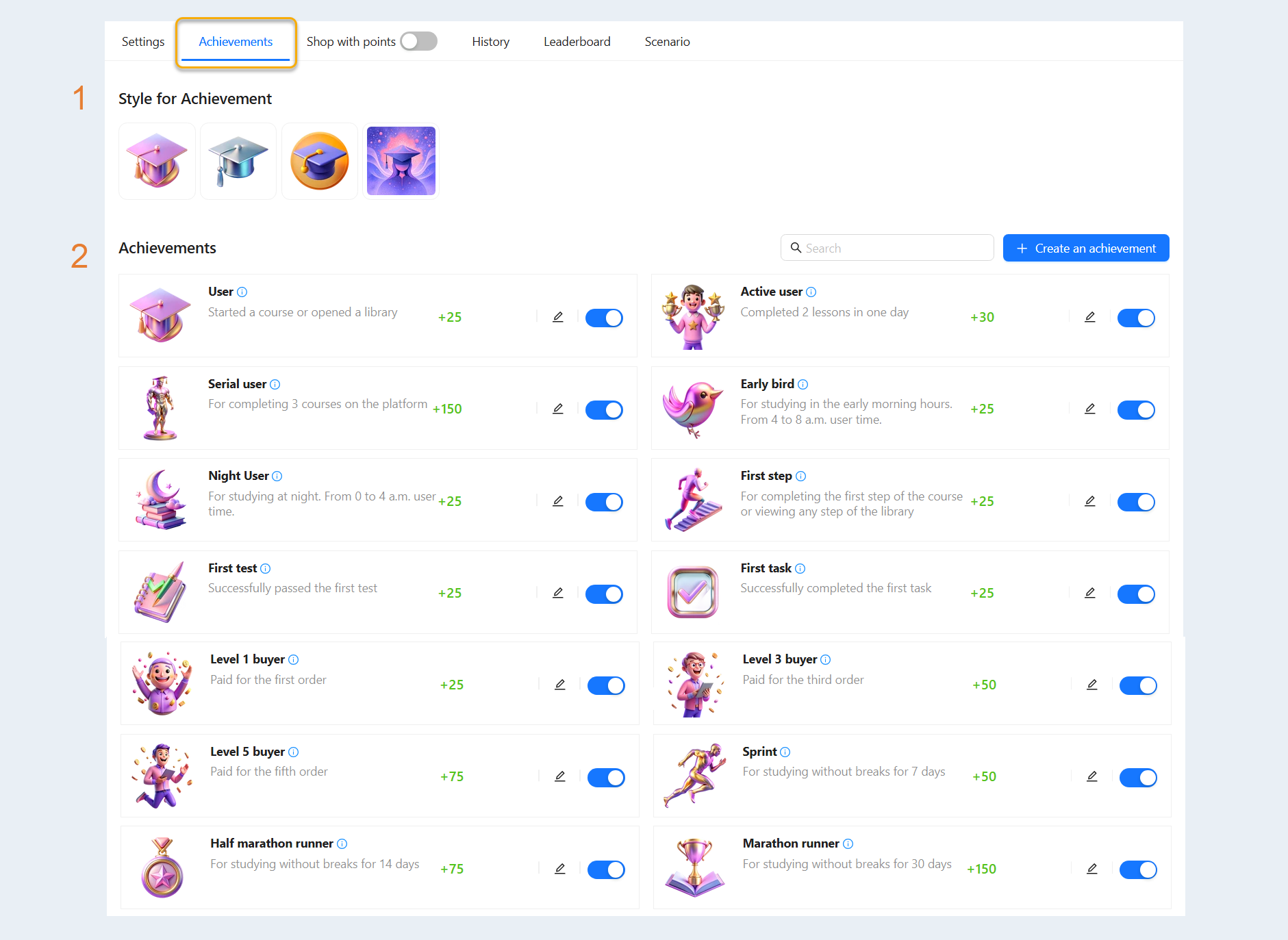Click the Marathon runner trophy image

click(695, 867)
